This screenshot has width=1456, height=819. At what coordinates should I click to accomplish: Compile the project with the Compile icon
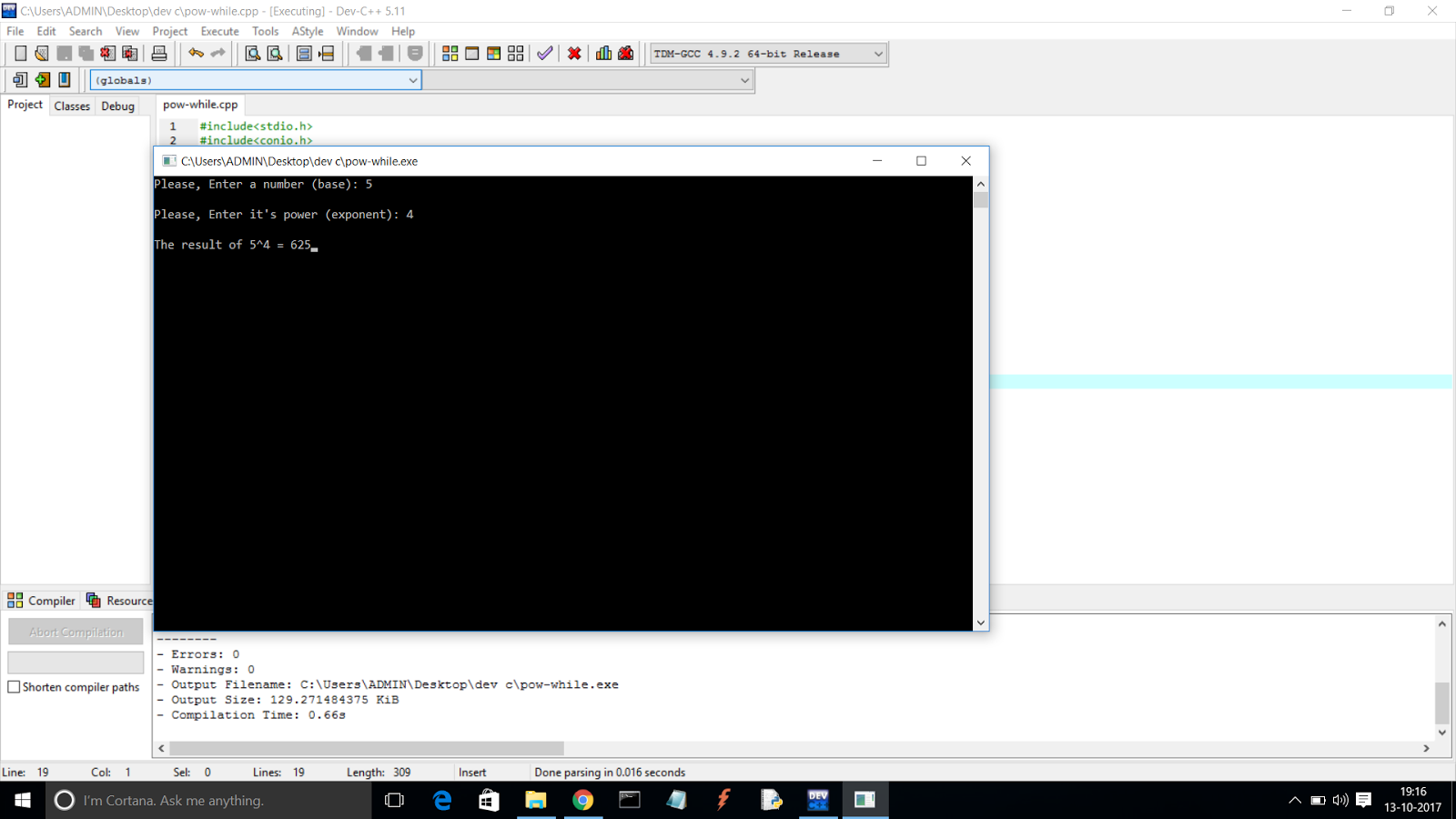[450, 53]
